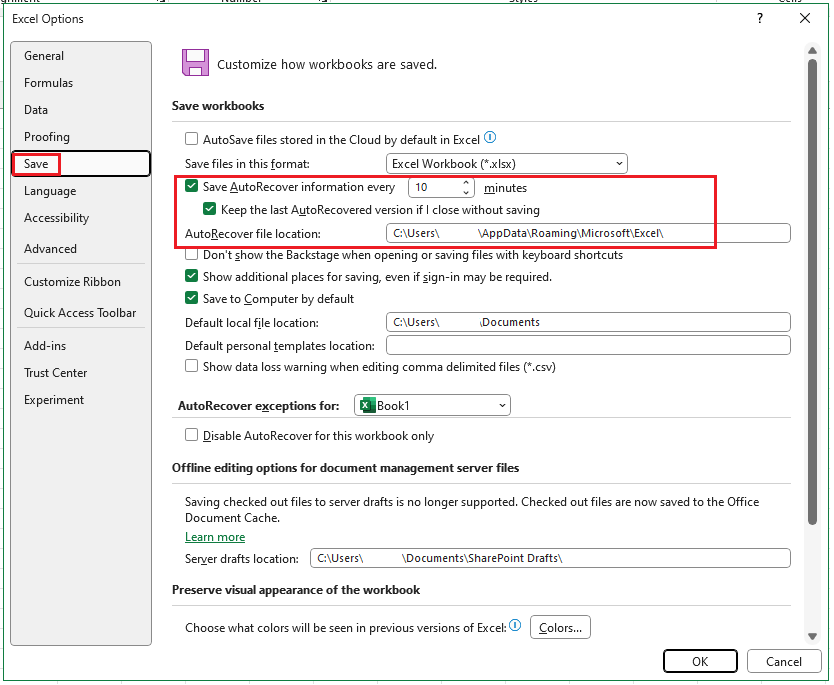Increase AutoRecover minutes with up arrow
Screen dimensions: 834x685
(x=466, y=182)
